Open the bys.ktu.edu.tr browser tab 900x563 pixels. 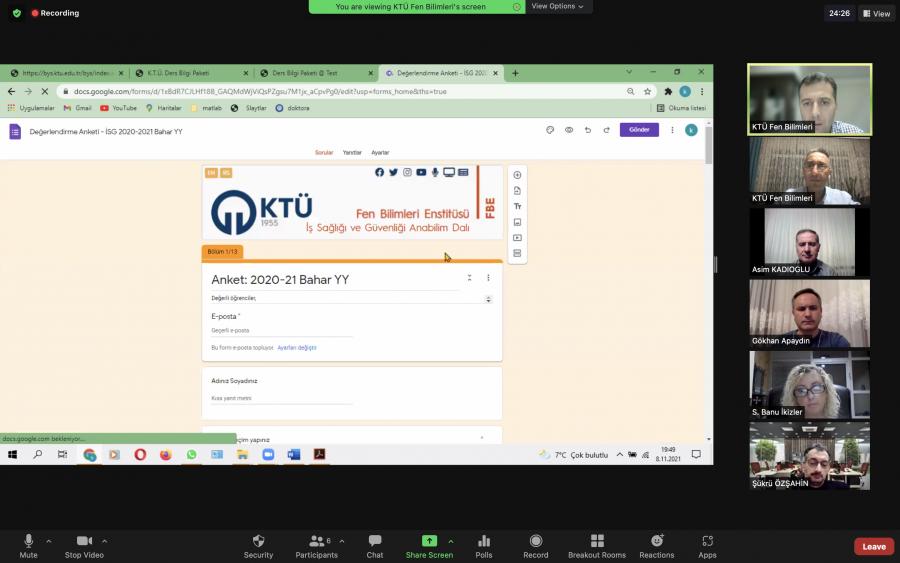[65, 73]
